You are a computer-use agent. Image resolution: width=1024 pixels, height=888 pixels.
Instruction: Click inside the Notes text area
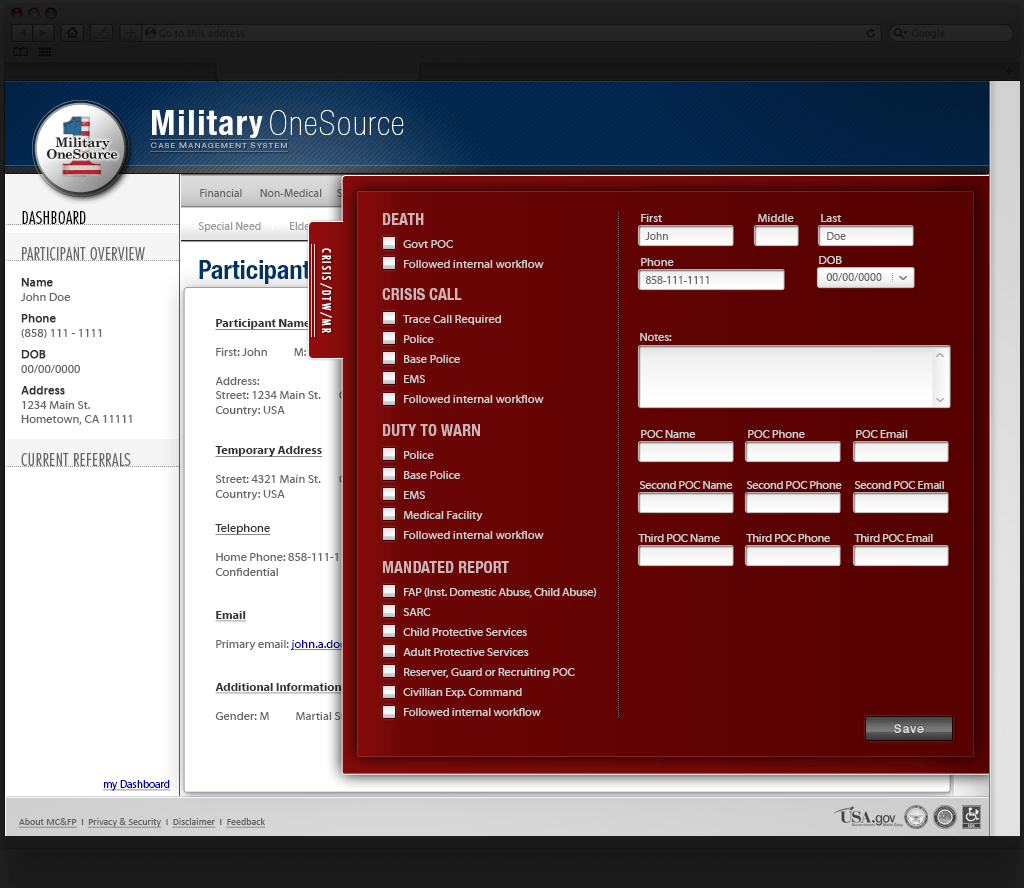[x=790, y=377]
